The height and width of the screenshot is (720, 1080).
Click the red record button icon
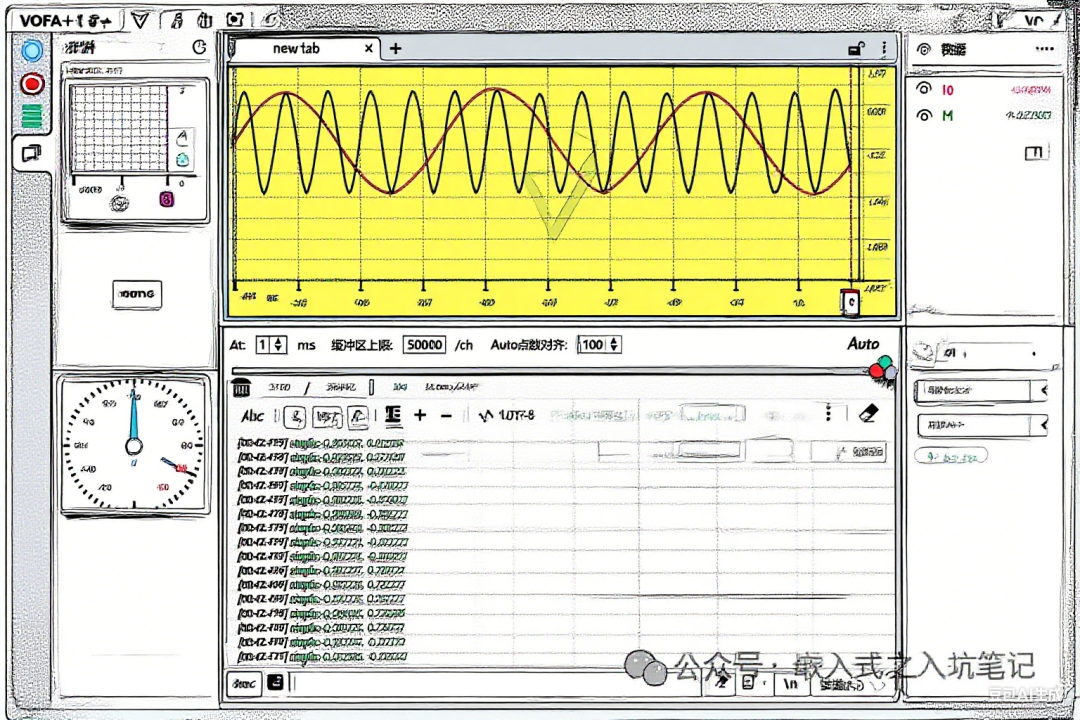[x=32, y=84]
